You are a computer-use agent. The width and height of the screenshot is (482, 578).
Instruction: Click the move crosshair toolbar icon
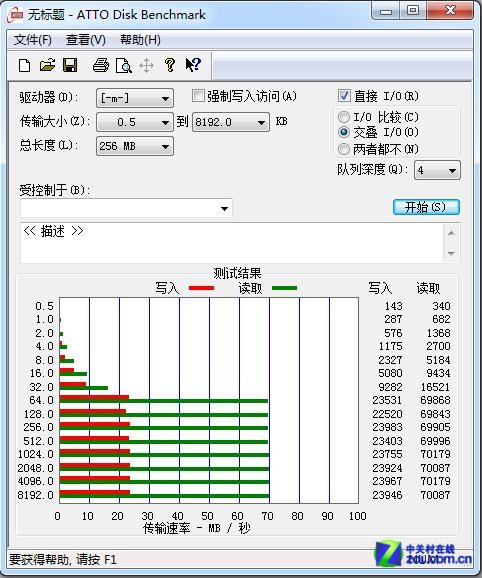[146, 66]
